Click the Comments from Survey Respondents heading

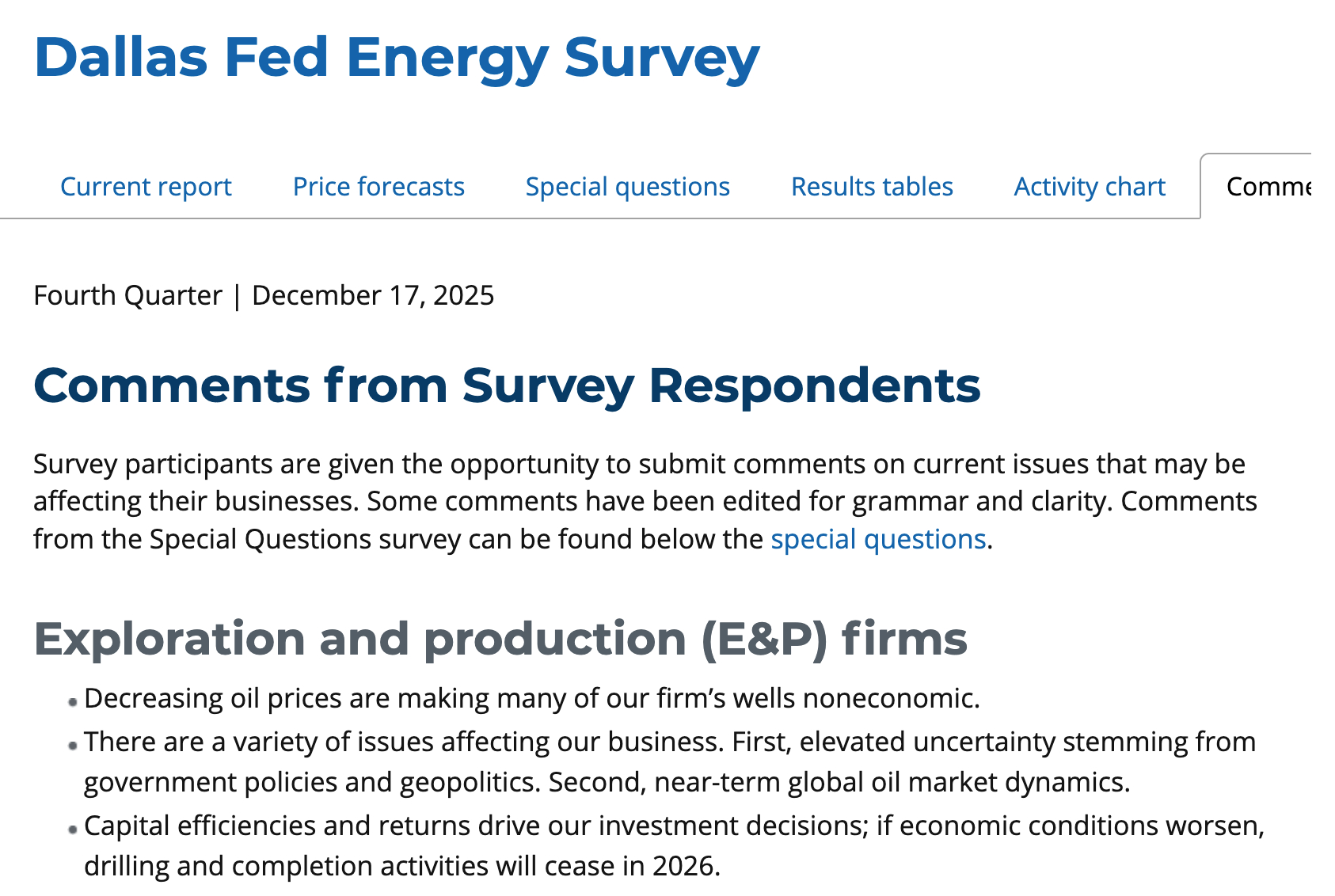click(x=507, y=385)
